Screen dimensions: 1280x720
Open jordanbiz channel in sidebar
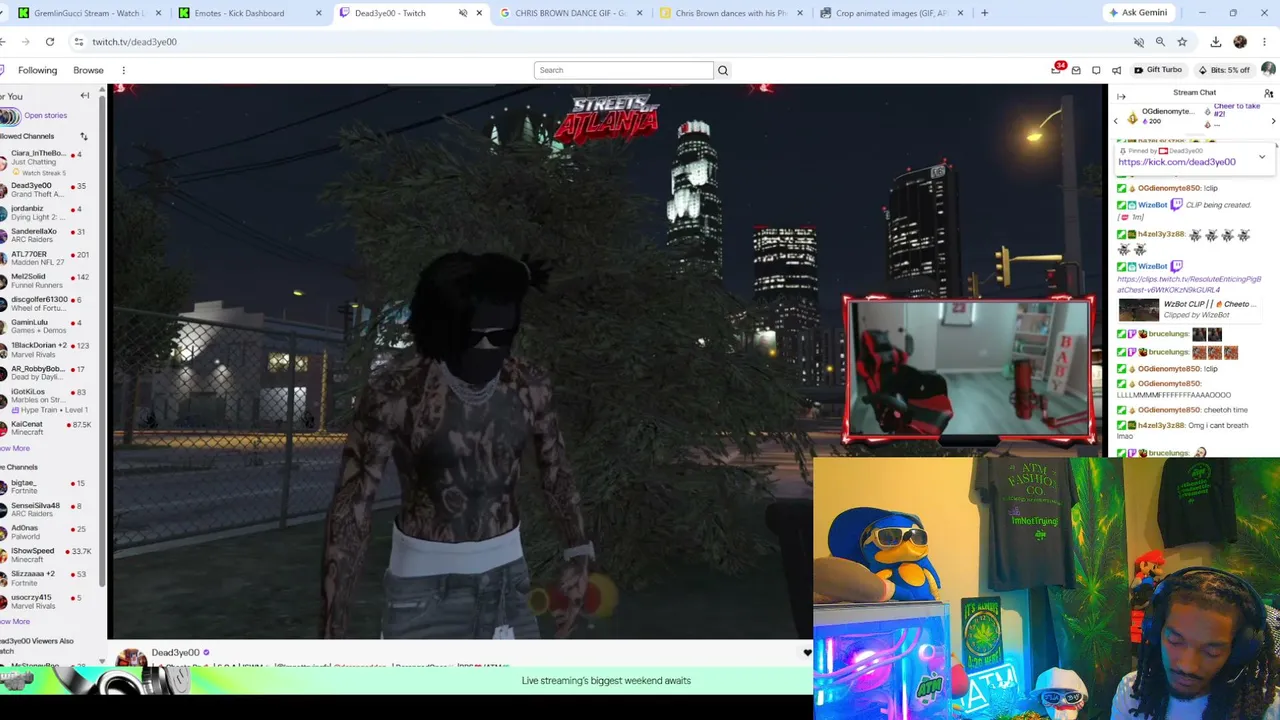point(44,213)
